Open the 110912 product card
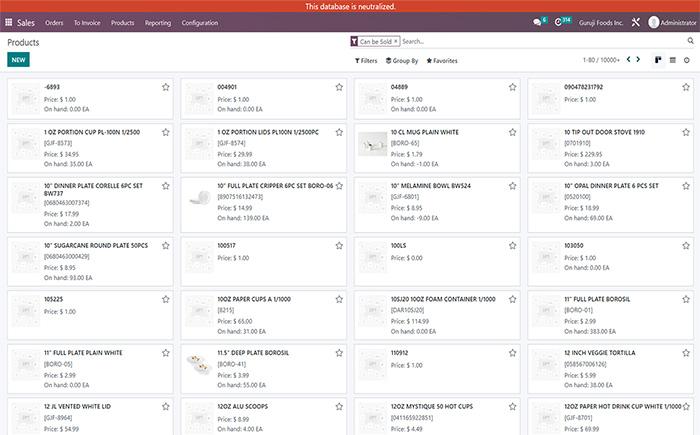Screen dimensions: 700x435 [437, 369]
